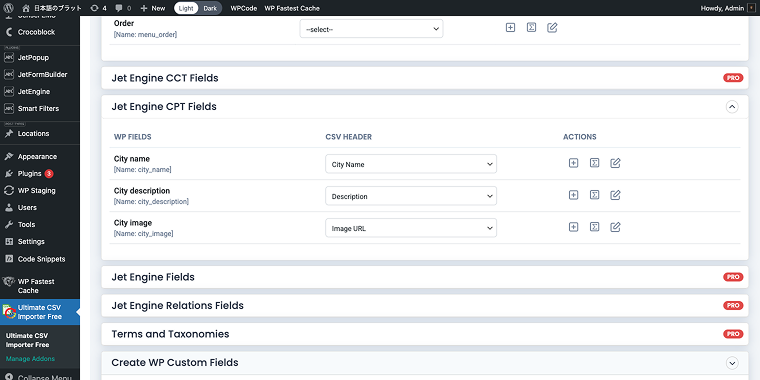760x380 pixels.
Task: Open the City description CSV header dropdown
Action: point(411,196)
